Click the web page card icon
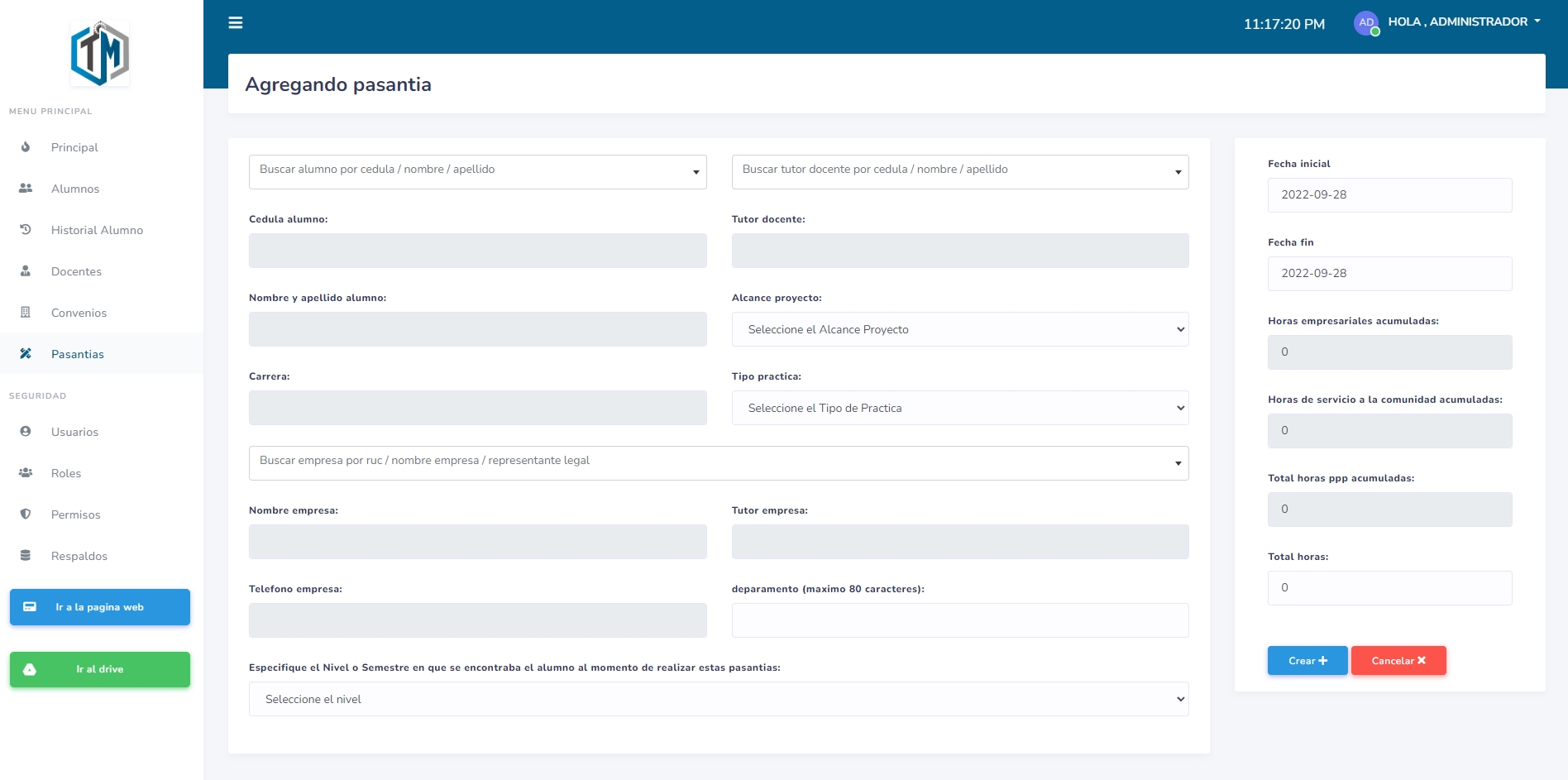This screenshot has height=780, width=1568. coord(30,607)
